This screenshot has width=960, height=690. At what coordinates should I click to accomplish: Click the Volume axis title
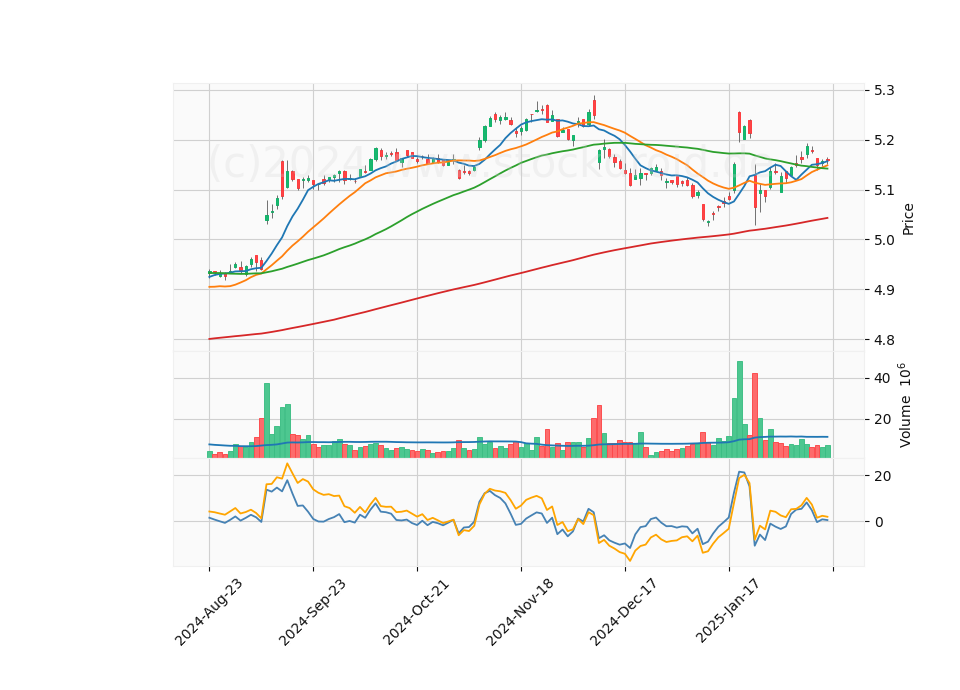click(x=905, y=405)
